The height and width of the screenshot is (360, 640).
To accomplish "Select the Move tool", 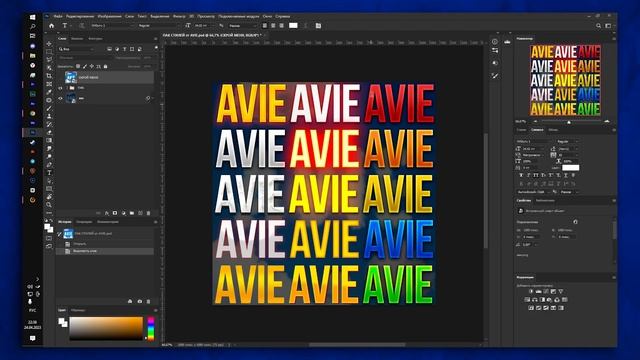I will click(x=49, y=44).
